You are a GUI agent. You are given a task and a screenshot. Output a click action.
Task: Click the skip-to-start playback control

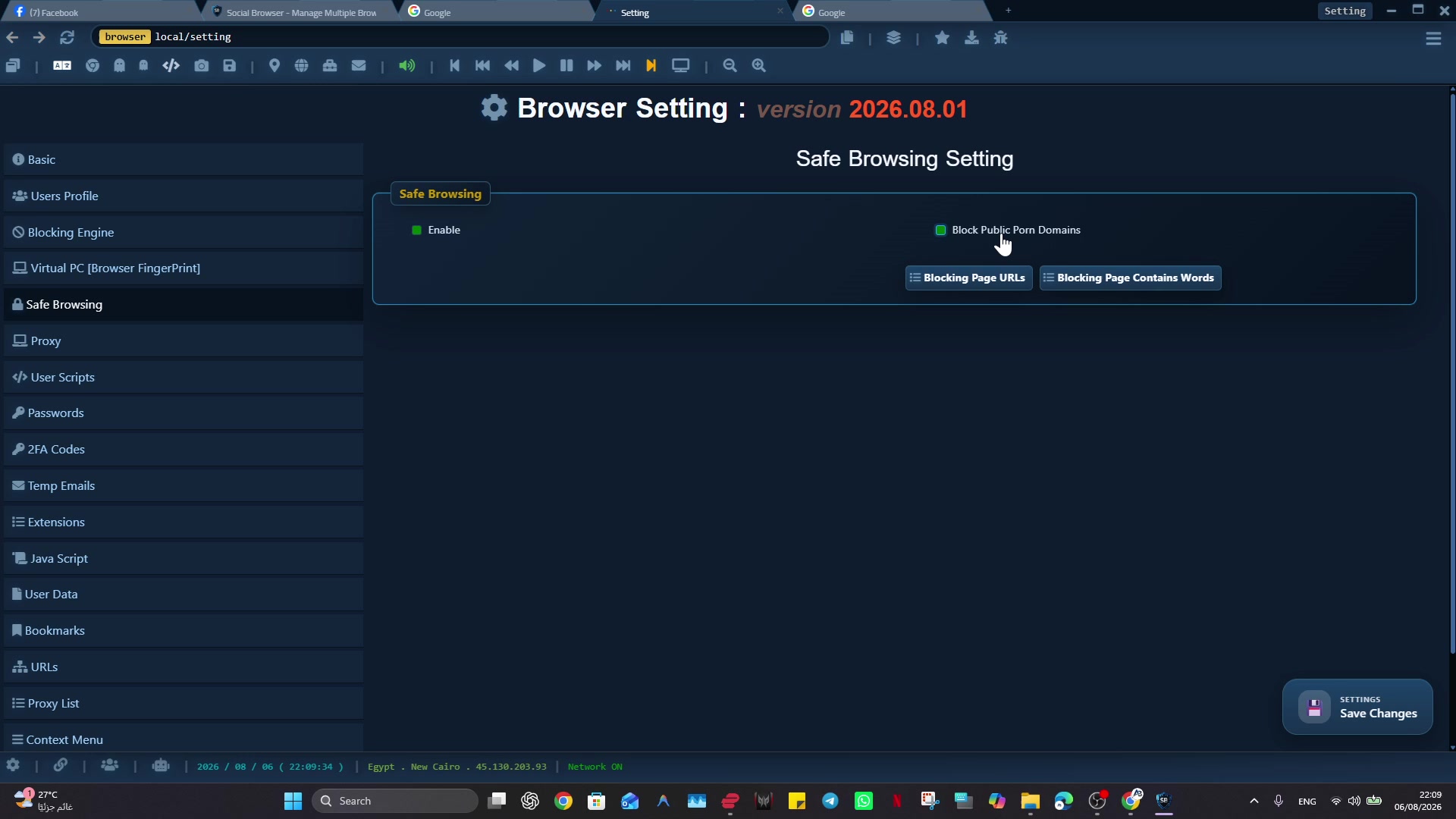point(454,66)
